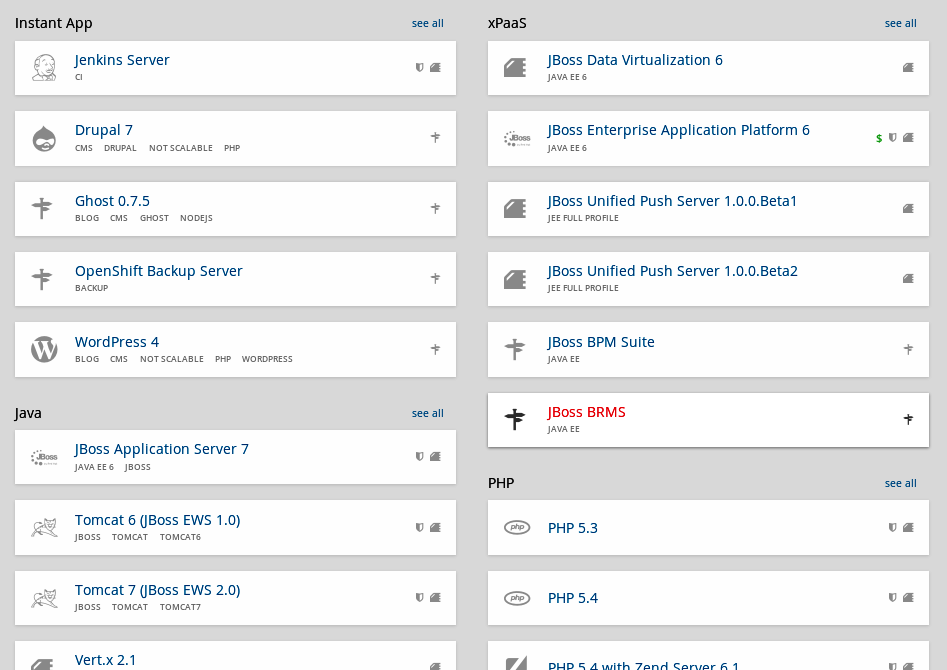Select JBoss Enterprise Application Platform 6 link
Viewport: 947px width, 670px height.
(679, 130)
